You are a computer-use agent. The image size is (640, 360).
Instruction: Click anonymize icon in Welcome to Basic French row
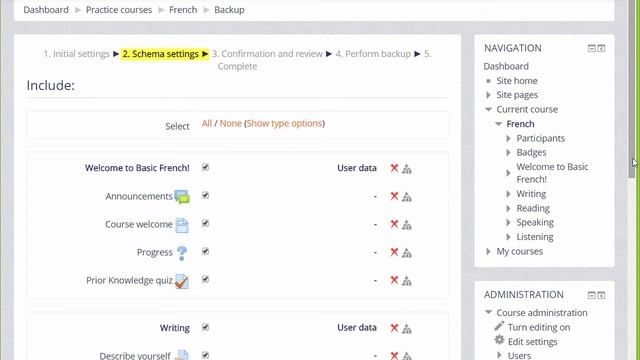click(x=407, y=169)
